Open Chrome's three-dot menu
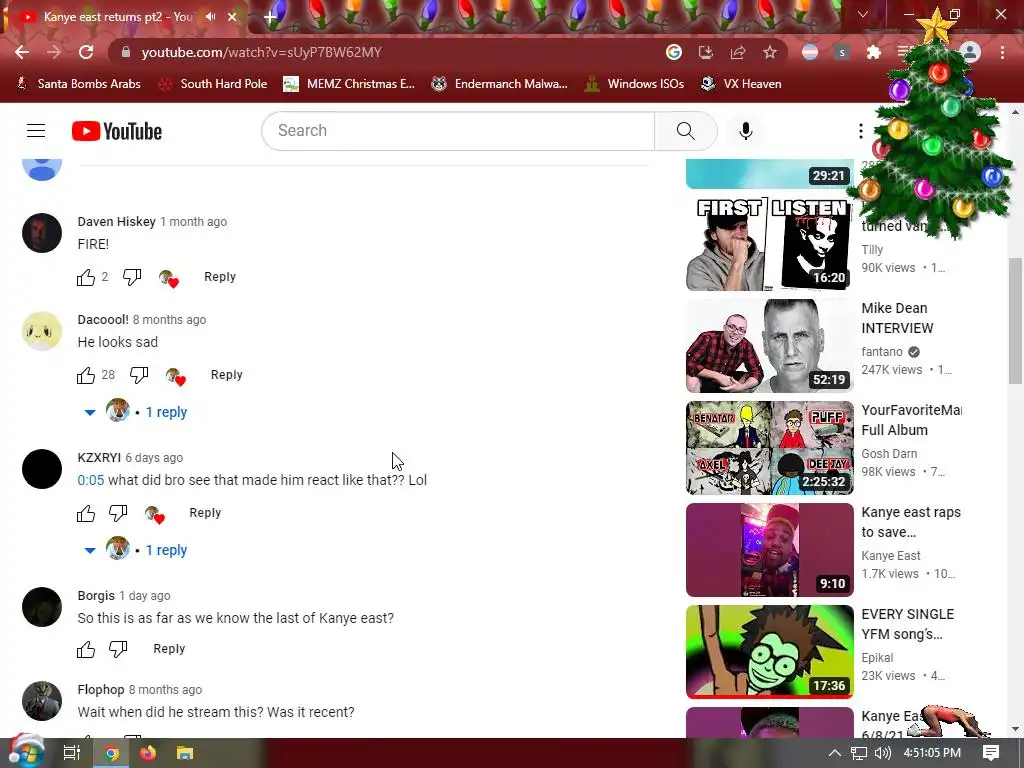The image size is (1024, 768). [x=1002, y=52]
